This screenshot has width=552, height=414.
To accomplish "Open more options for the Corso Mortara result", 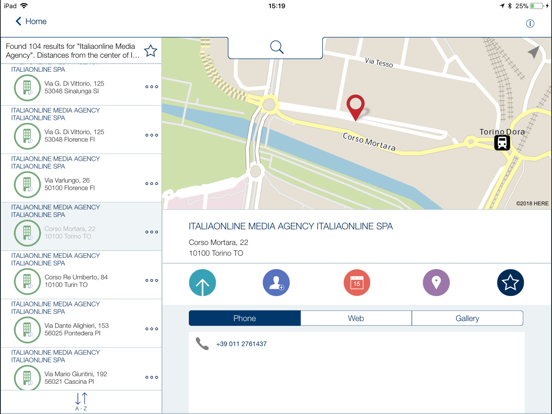I will [151, 232].
